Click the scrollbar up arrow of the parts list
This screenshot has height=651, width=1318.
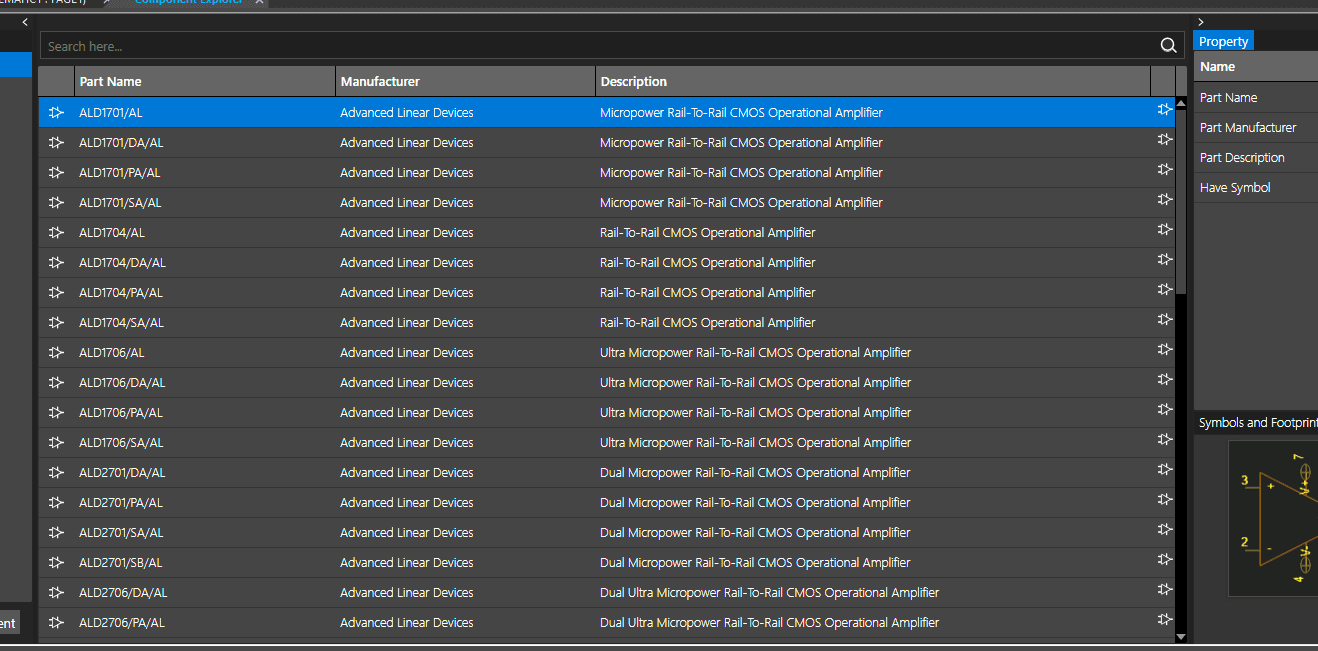point(1181,103)
